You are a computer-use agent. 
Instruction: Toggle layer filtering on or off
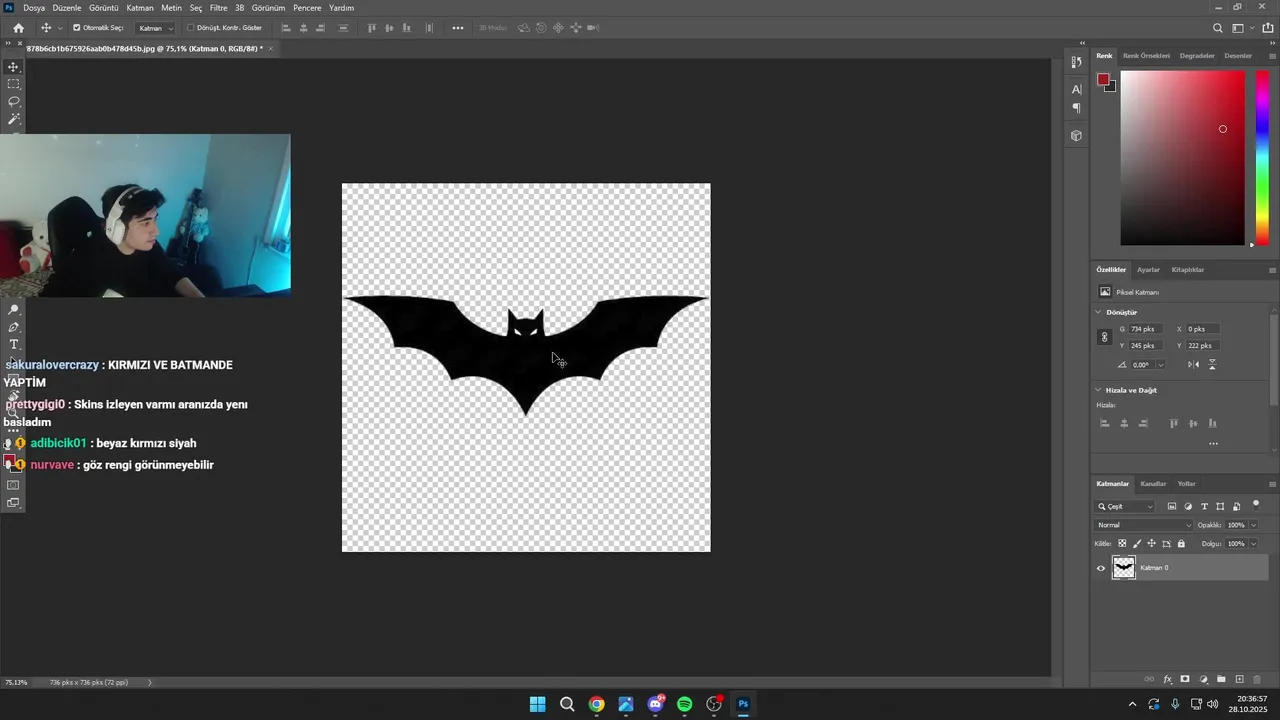tap(1256, 504)
